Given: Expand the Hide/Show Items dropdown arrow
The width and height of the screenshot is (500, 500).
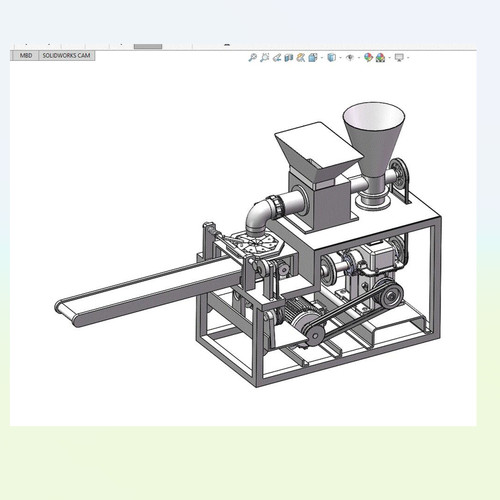Looking at the screenshot, I should [x=359, y=58].
